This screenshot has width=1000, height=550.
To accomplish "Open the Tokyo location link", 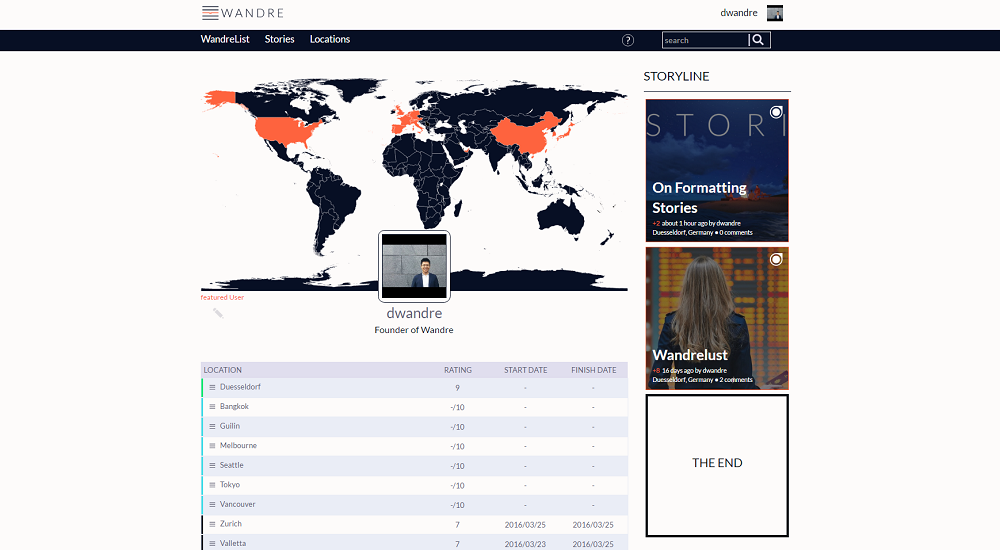I will tap(230, 485).
